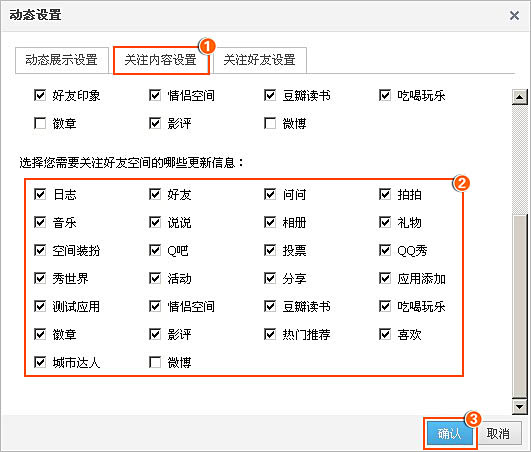Close the 动态设置 dialog with X

click(514, 15)
